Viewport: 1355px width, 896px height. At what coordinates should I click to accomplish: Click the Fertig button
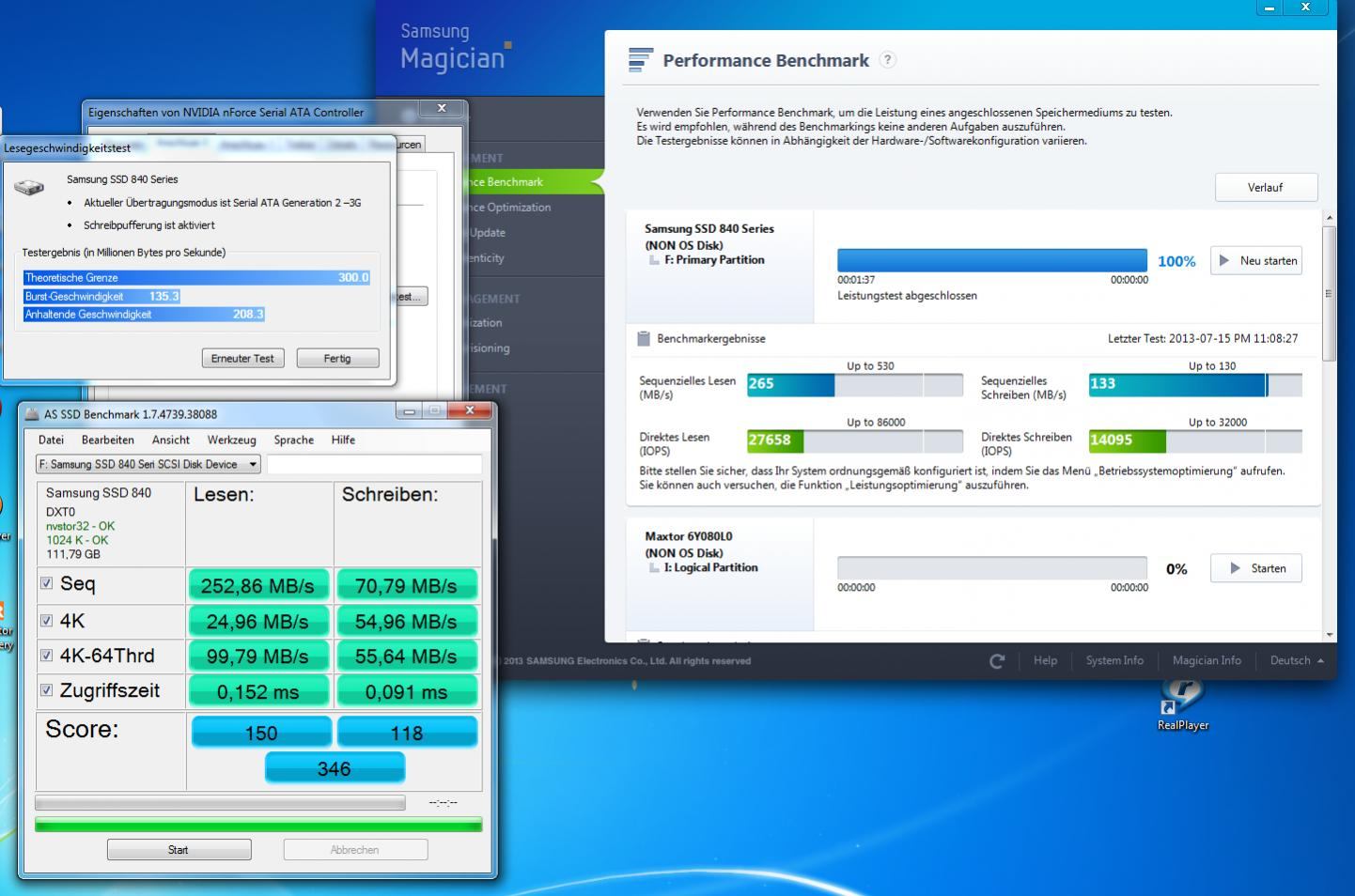pyautogui.click(x=337, y=358)
